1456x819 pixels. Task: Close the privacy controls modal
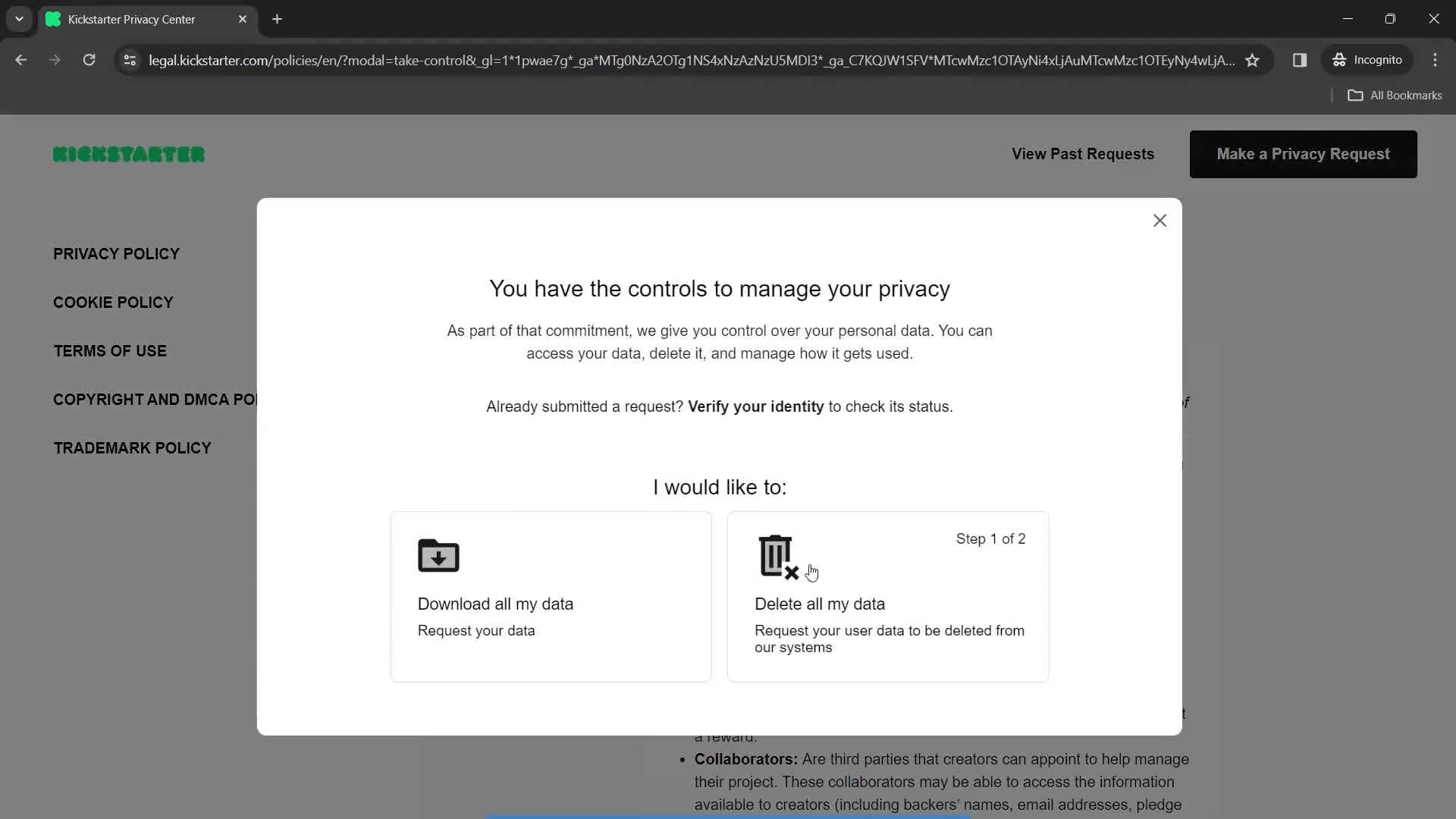coord(1159,221)
